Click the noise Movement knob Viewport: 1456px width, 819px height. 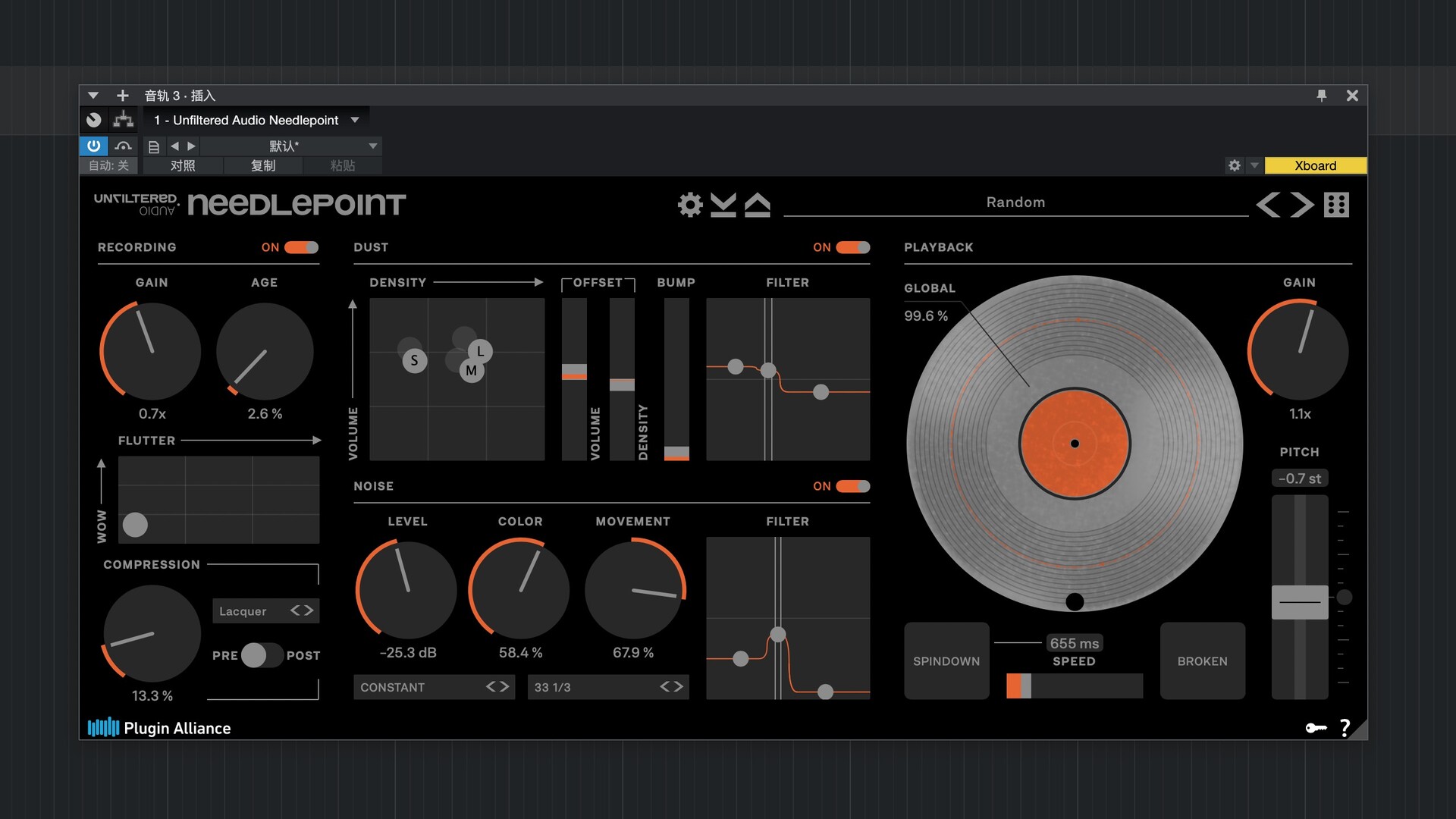coord(634,590)
